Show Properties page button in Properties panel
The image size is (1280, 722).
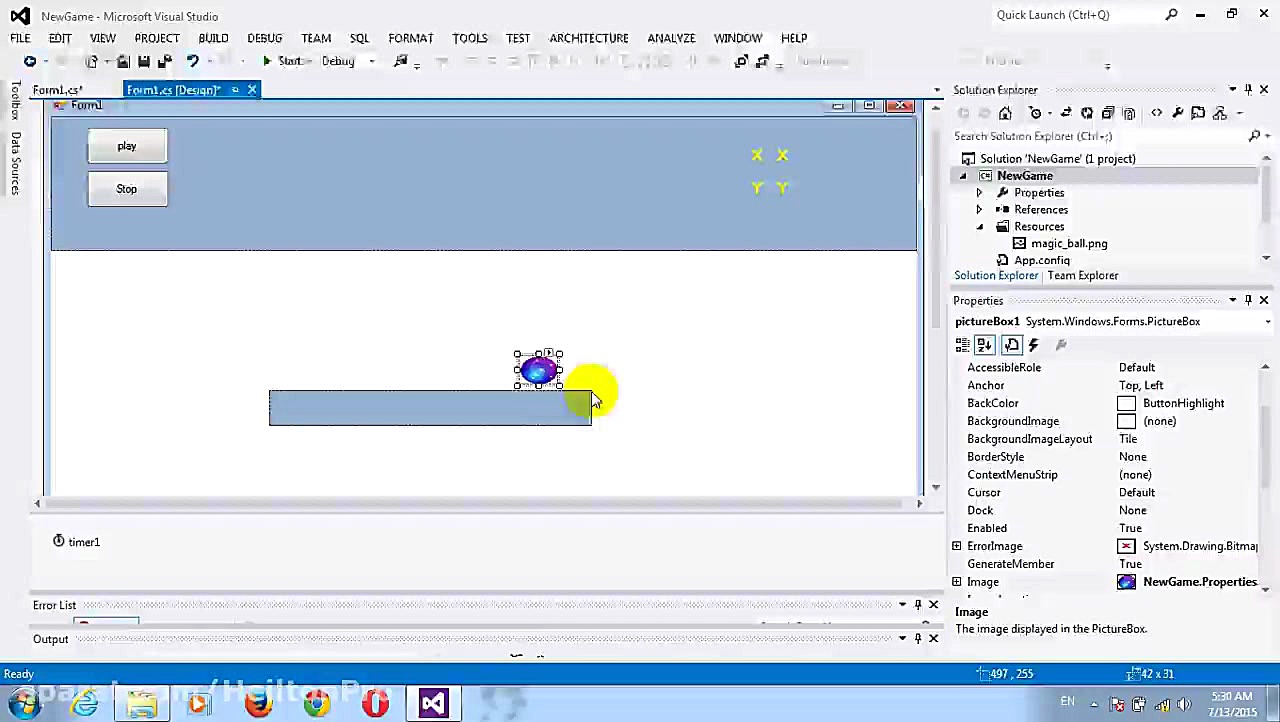pyautogui.click(x=1011, y=345)
